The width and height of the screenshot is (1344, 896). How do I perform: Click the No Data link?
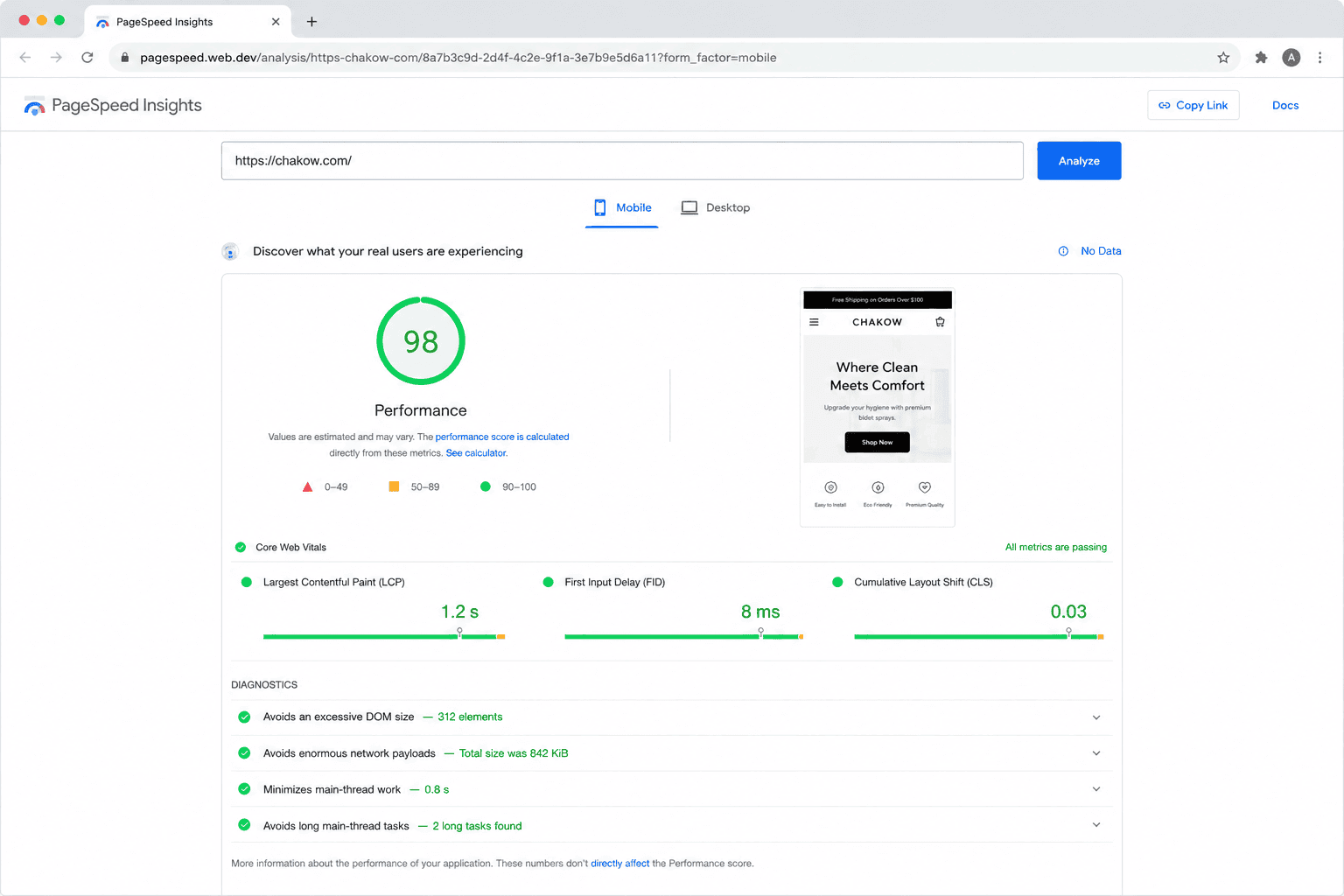pos(1101,251)
